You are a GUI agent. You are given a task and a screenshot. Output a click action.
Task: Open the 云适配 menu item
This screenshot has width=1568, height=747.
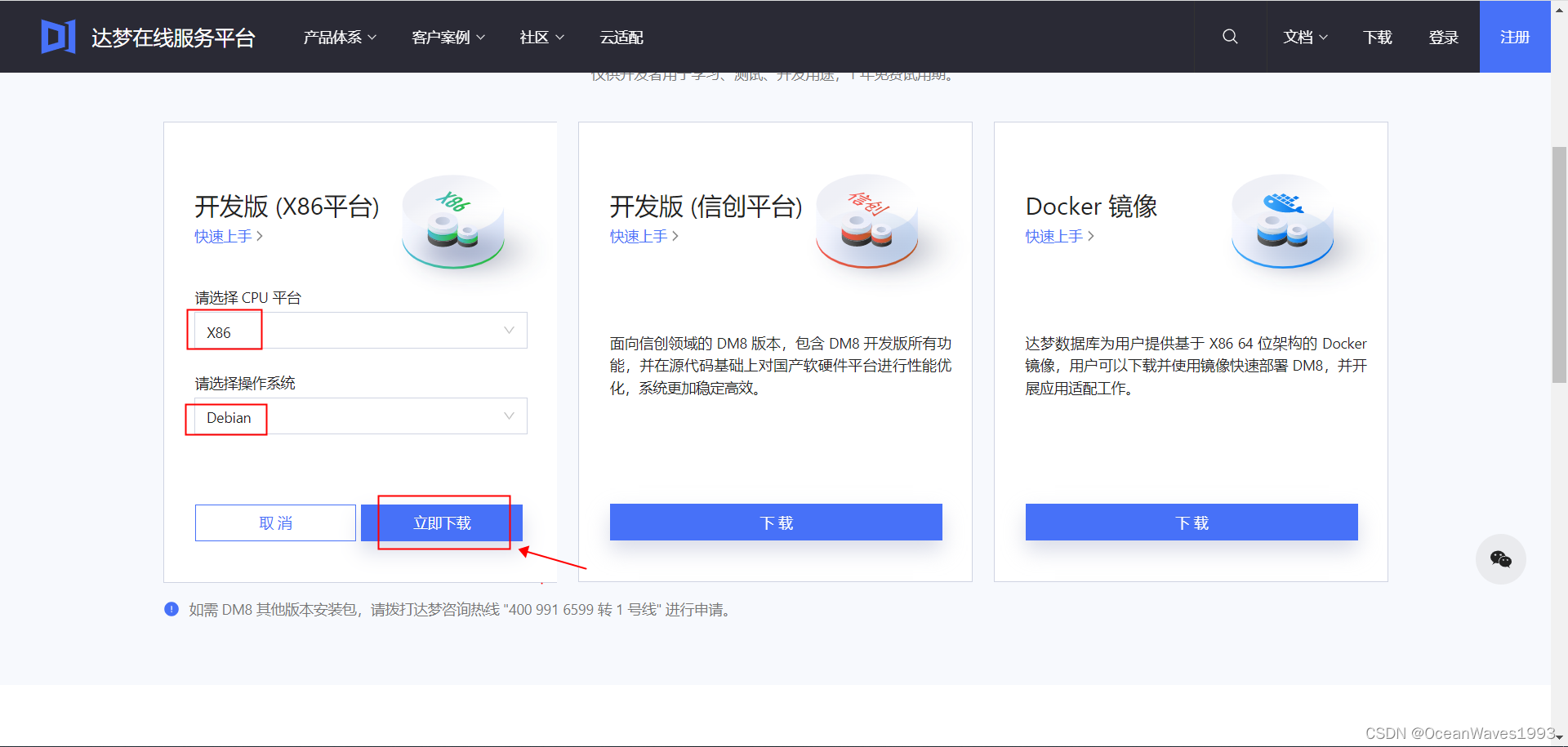pos(621,37)
